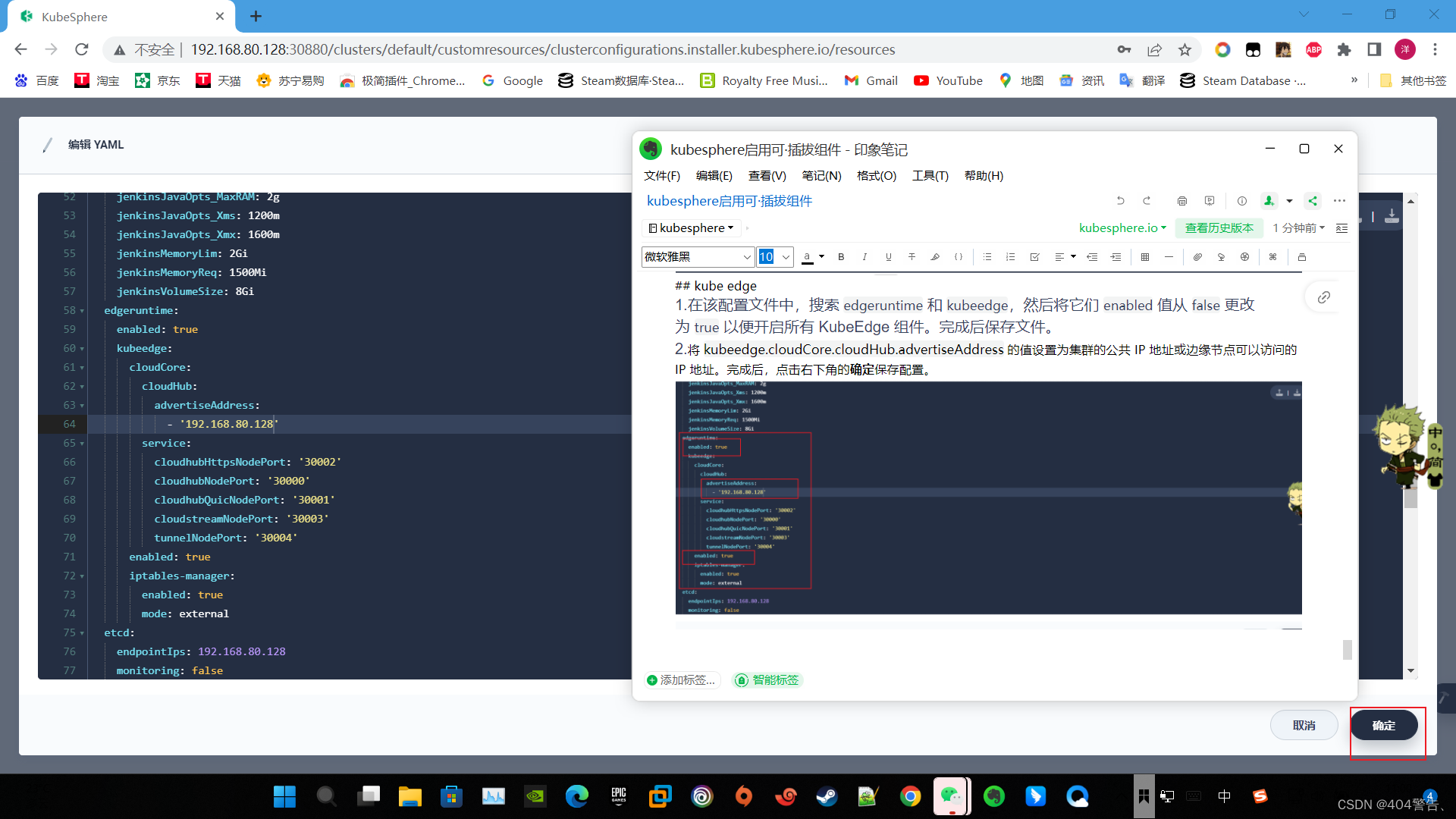The height and width of the screenshot is (819, 1456).
Task: Start presentation mode icon in Evernote
Action: pos(1210,201)
